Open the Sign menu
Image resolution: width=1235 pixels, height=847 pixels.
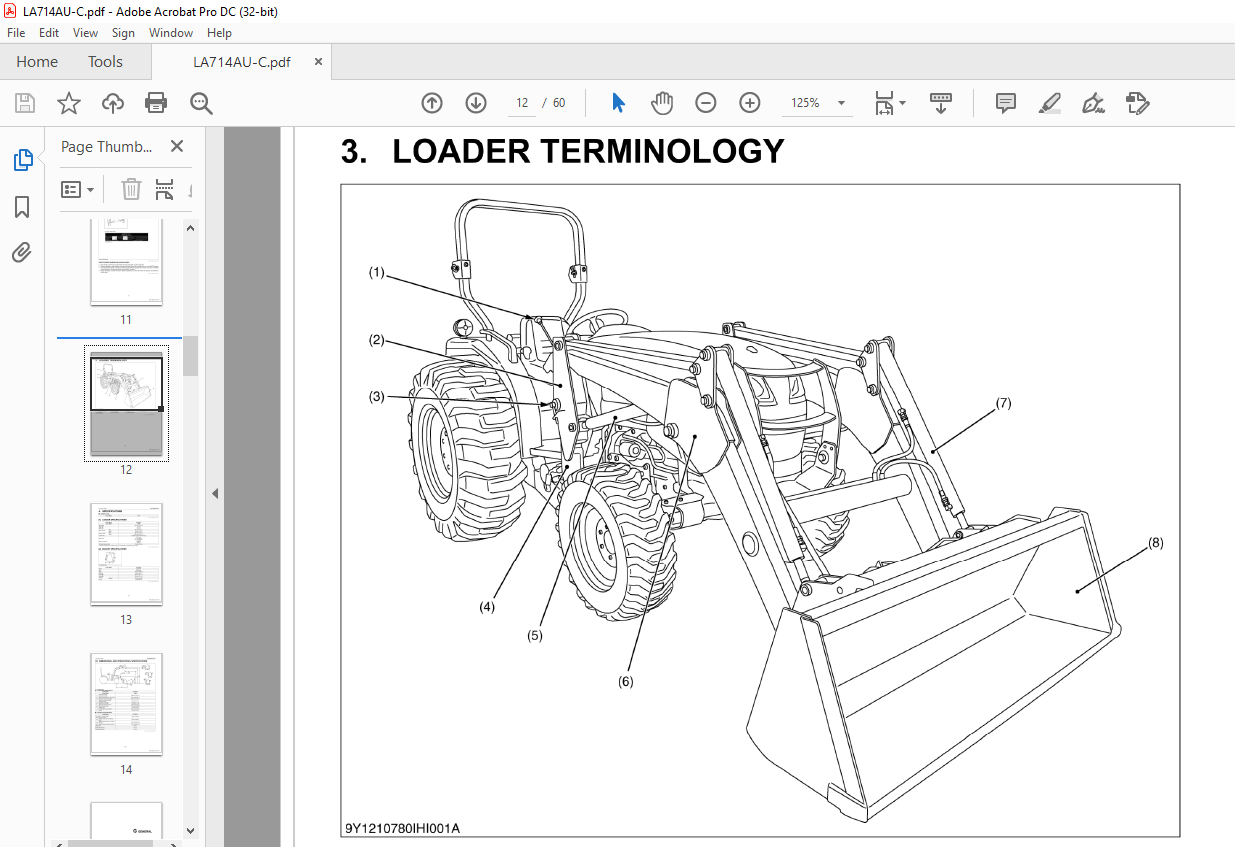123,33
